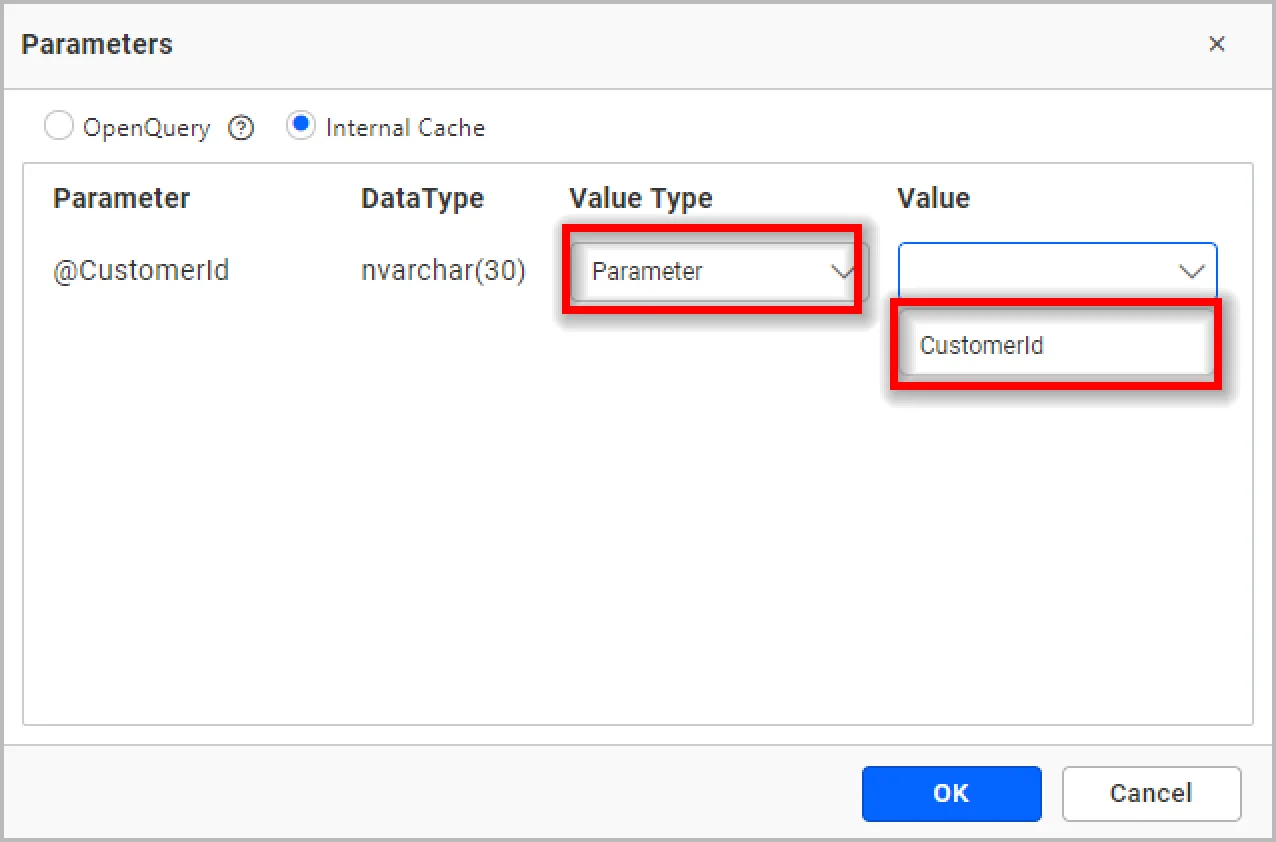Select the OpenQuery radio button
1276x842 pixels.
(59, 127)
